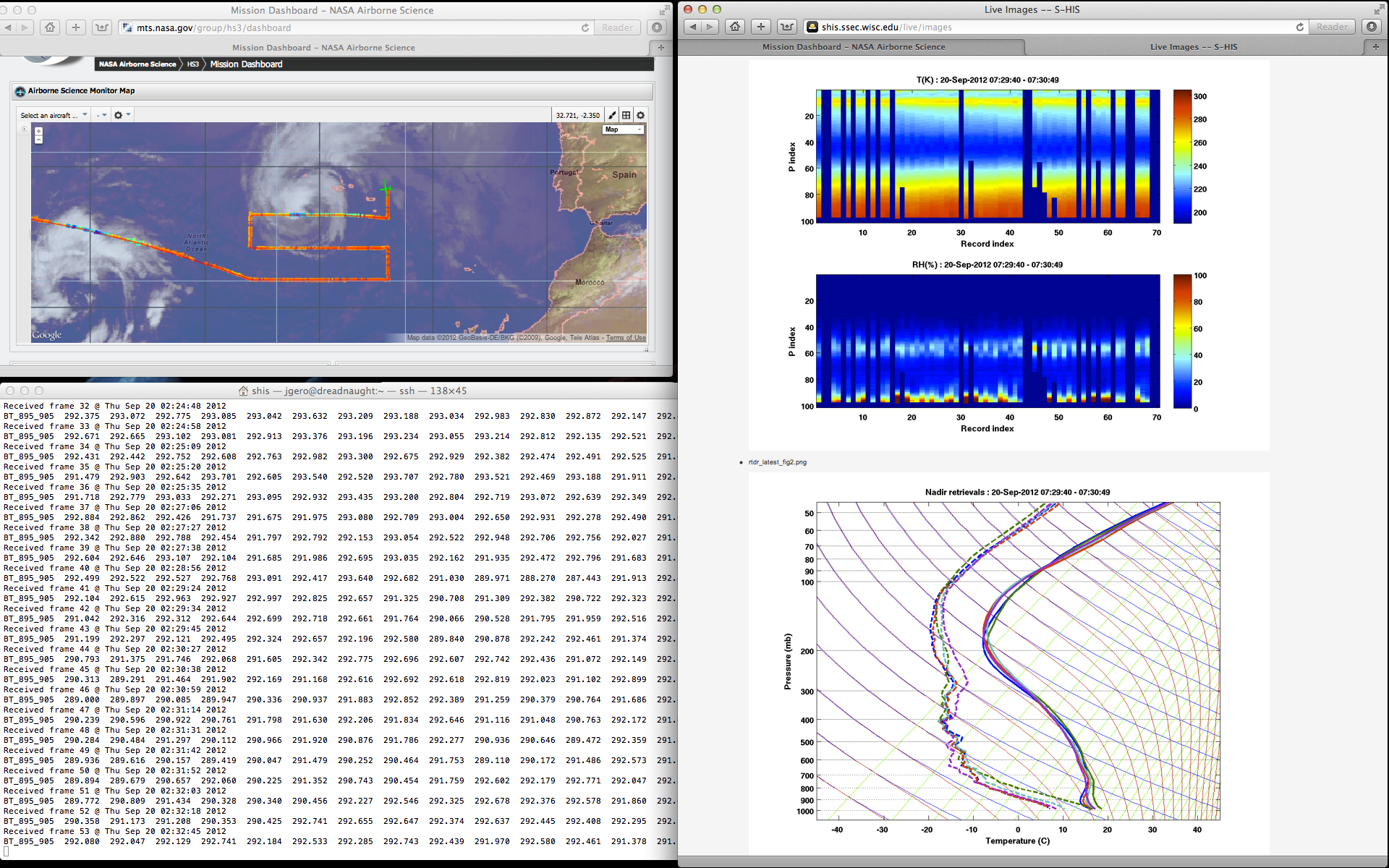Go back in the Mission Dashboard browser
1389x868 pixels.
click(x=8, y=27)
